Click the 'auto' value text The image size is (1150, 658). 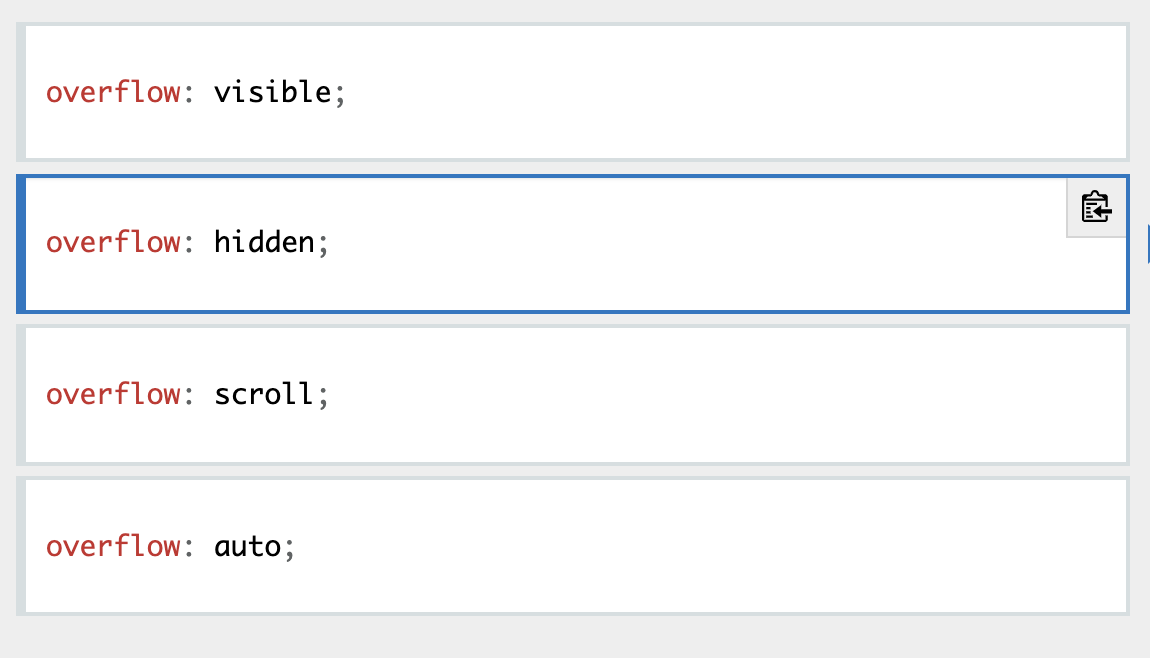coord(247,546)
